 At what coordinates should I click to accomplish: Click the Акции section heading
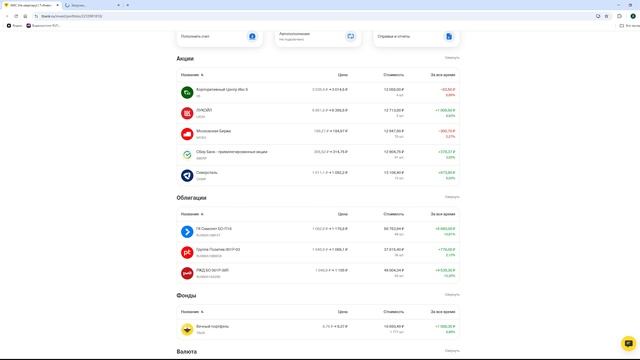pyautogui.click(x=185, y=59)
